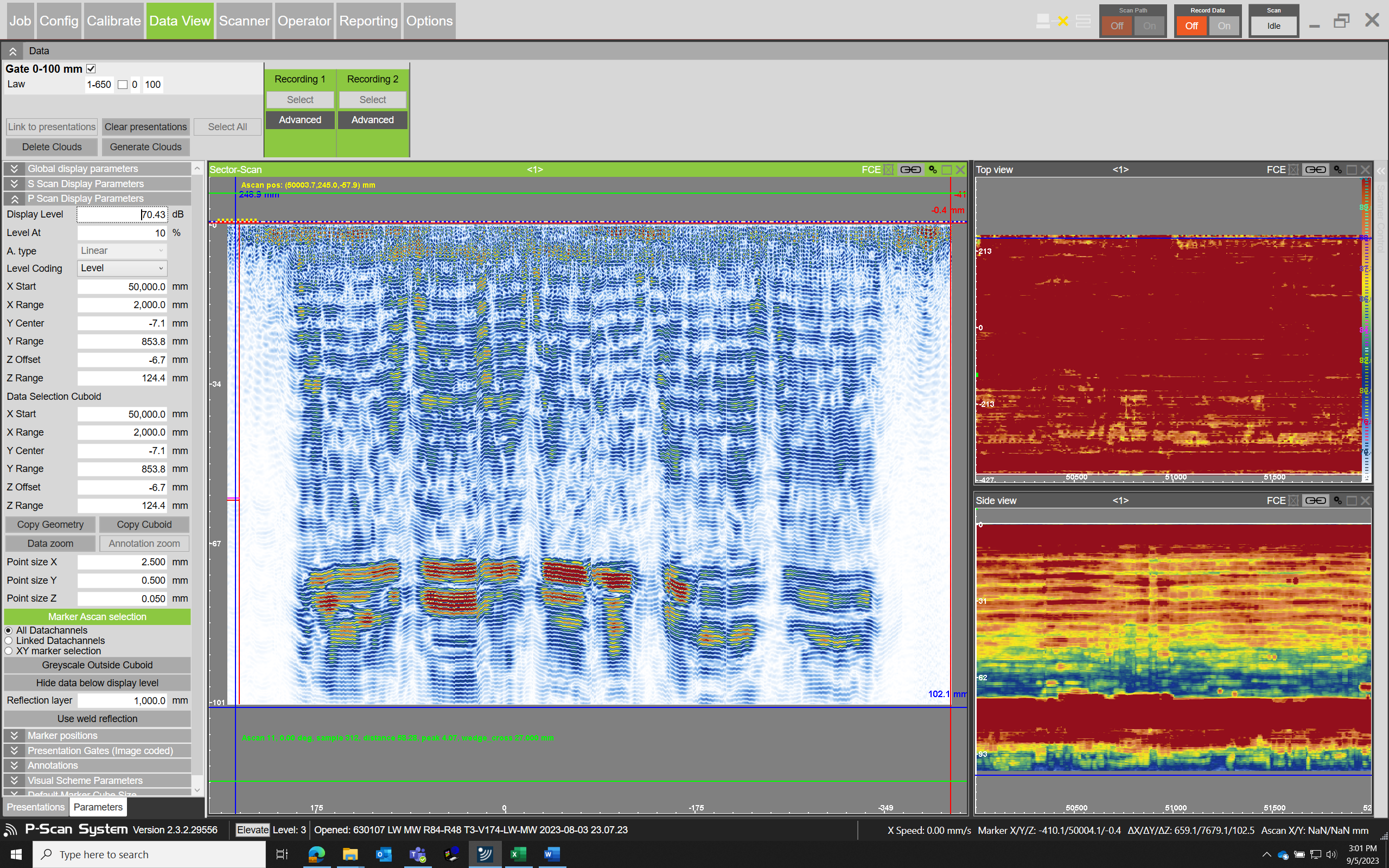Click the Side view FCE frame icon
Screen dimensions: 1389x868
click(1293, 501)
